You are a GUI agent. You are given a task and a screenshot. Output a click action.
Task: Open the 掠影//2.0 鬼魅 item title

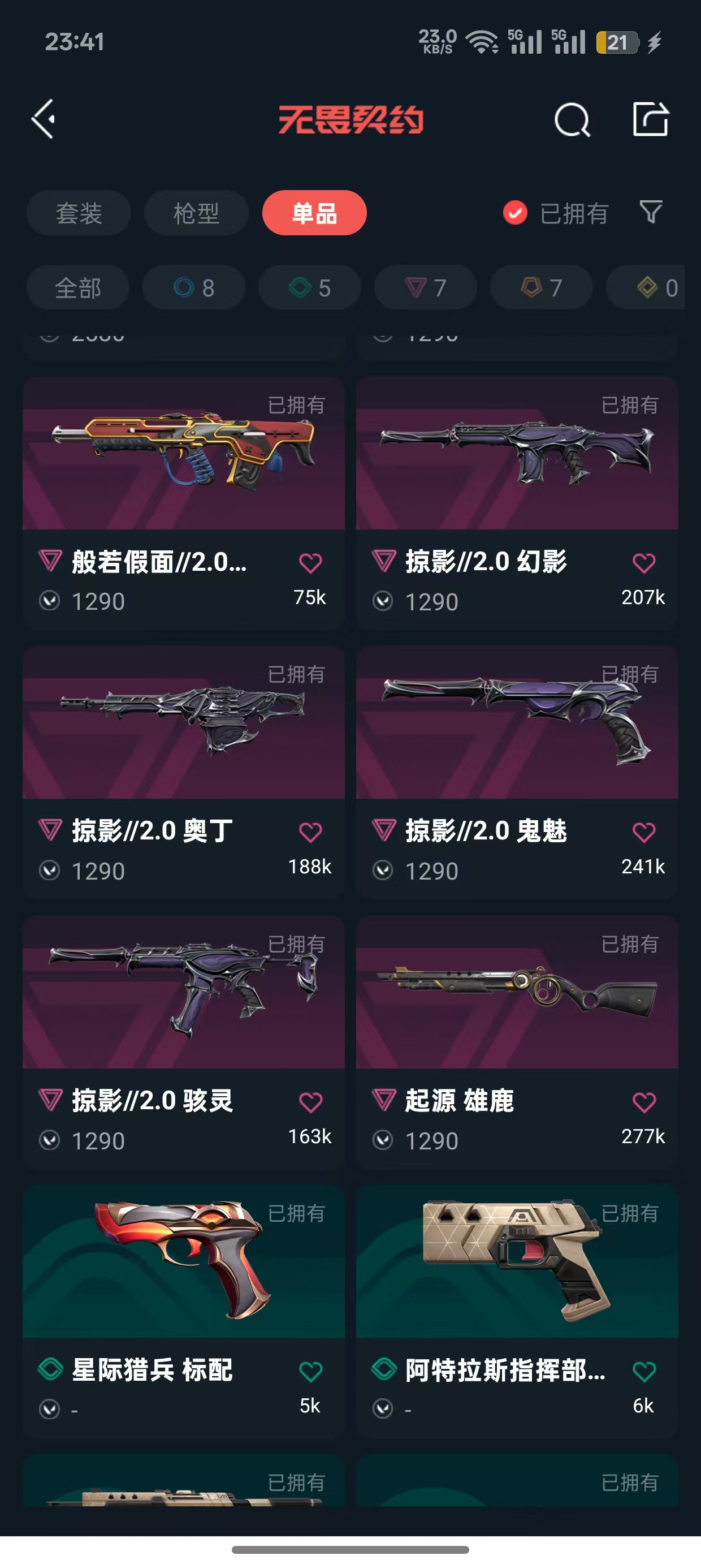(x=486, y=831)
